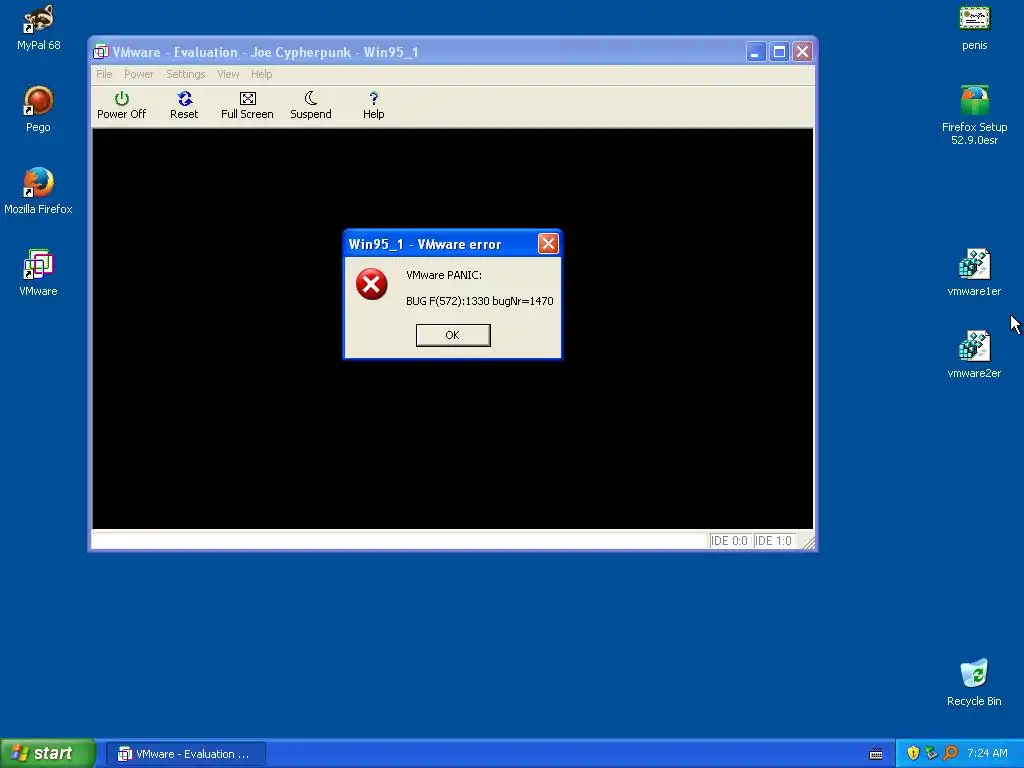
Task: Close the main VMware window
Action: point(803,52)
